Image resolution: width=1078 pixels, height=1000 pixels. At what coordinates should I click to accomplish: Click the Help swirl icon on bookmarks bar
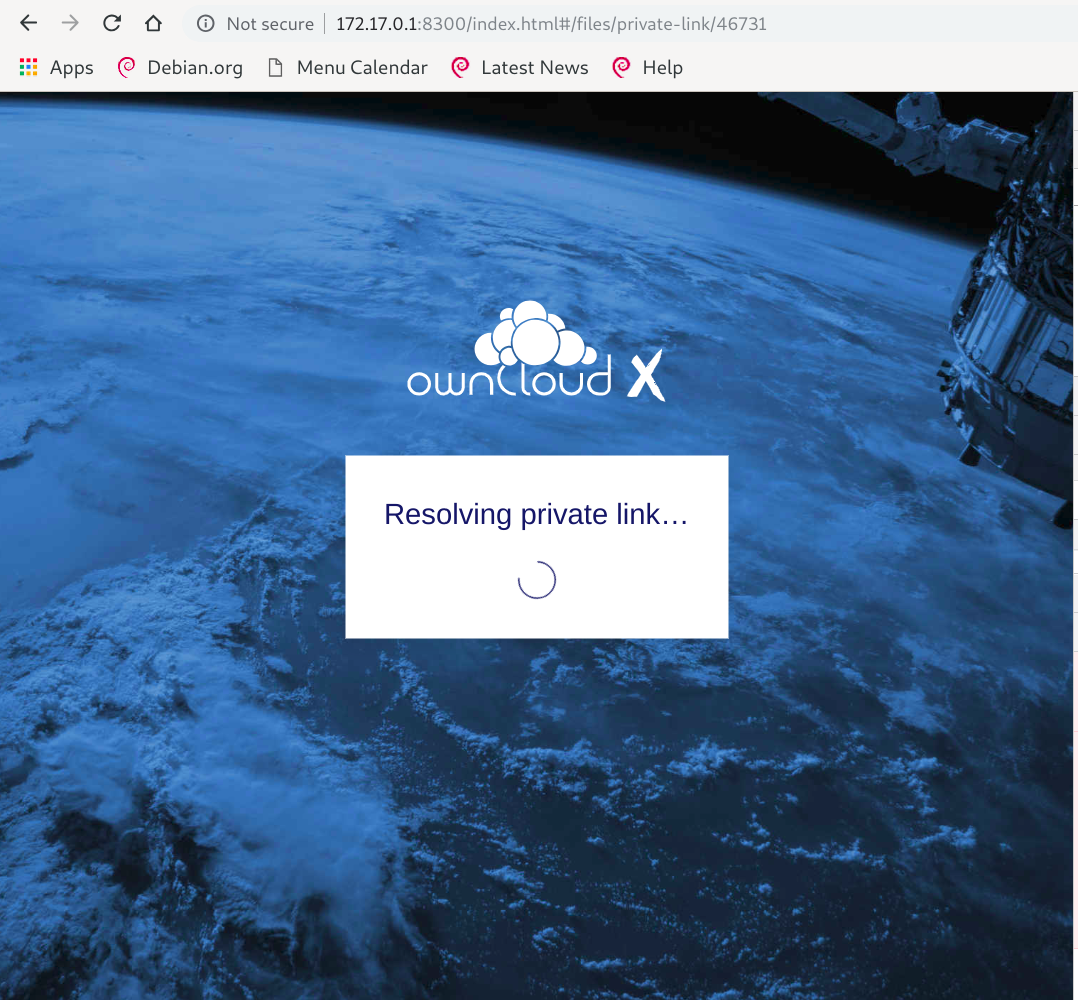621,67
